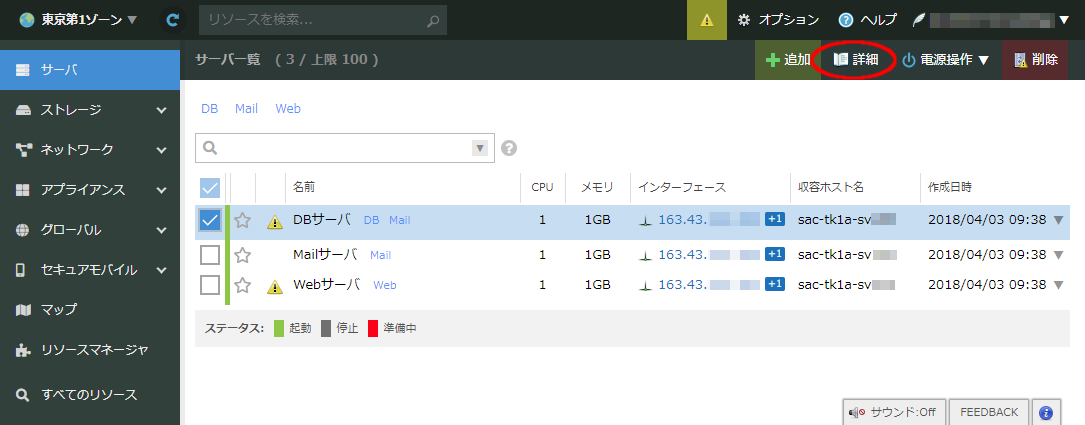Click the yellow warning alert icon
The height and width of the screenshot is (425, 1085).
(x=707, y=20)
